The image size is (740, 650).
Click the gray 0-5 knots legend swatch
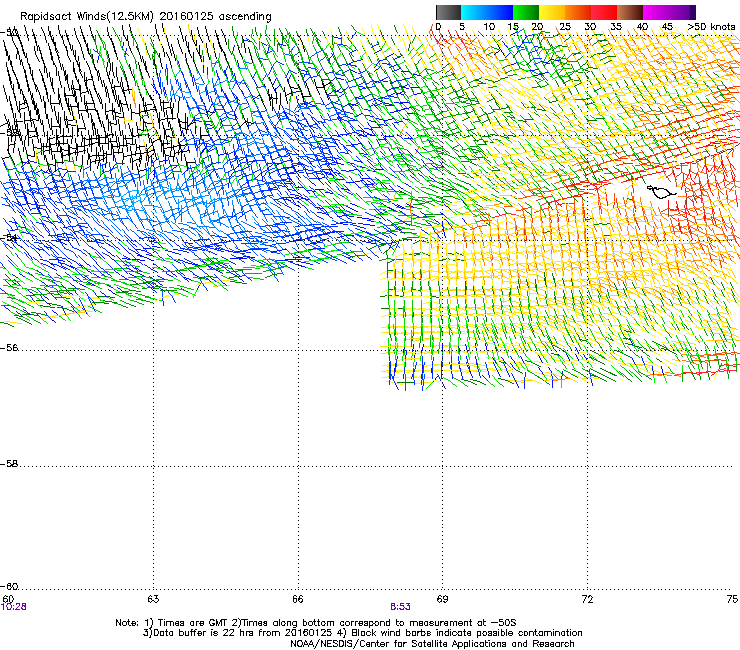pyautogui.click(x=448, y=12)
